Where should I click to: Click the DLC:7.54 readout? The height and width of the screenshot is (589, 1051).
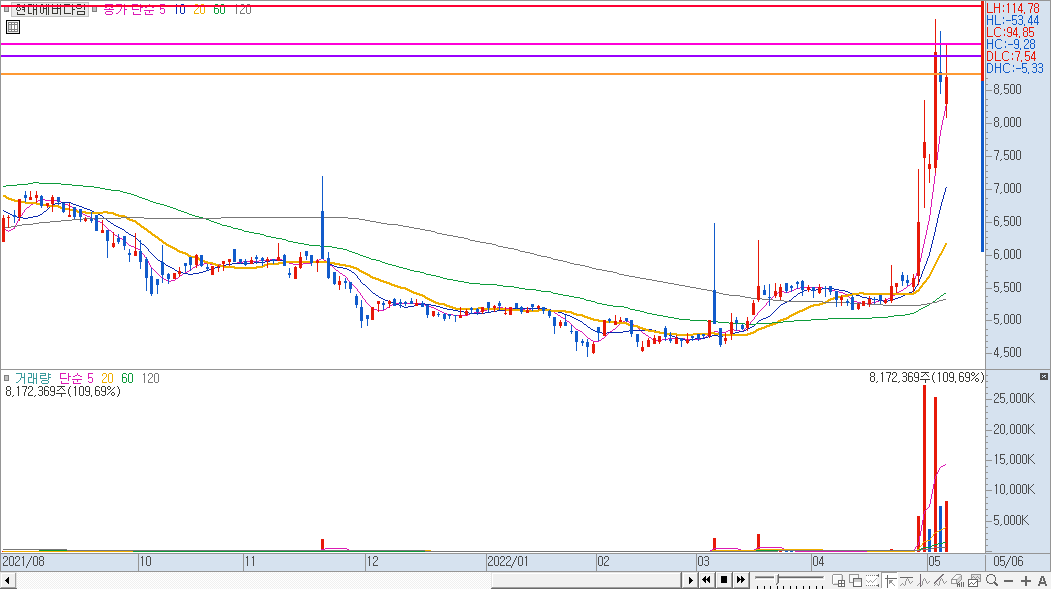click(1011, 56)
